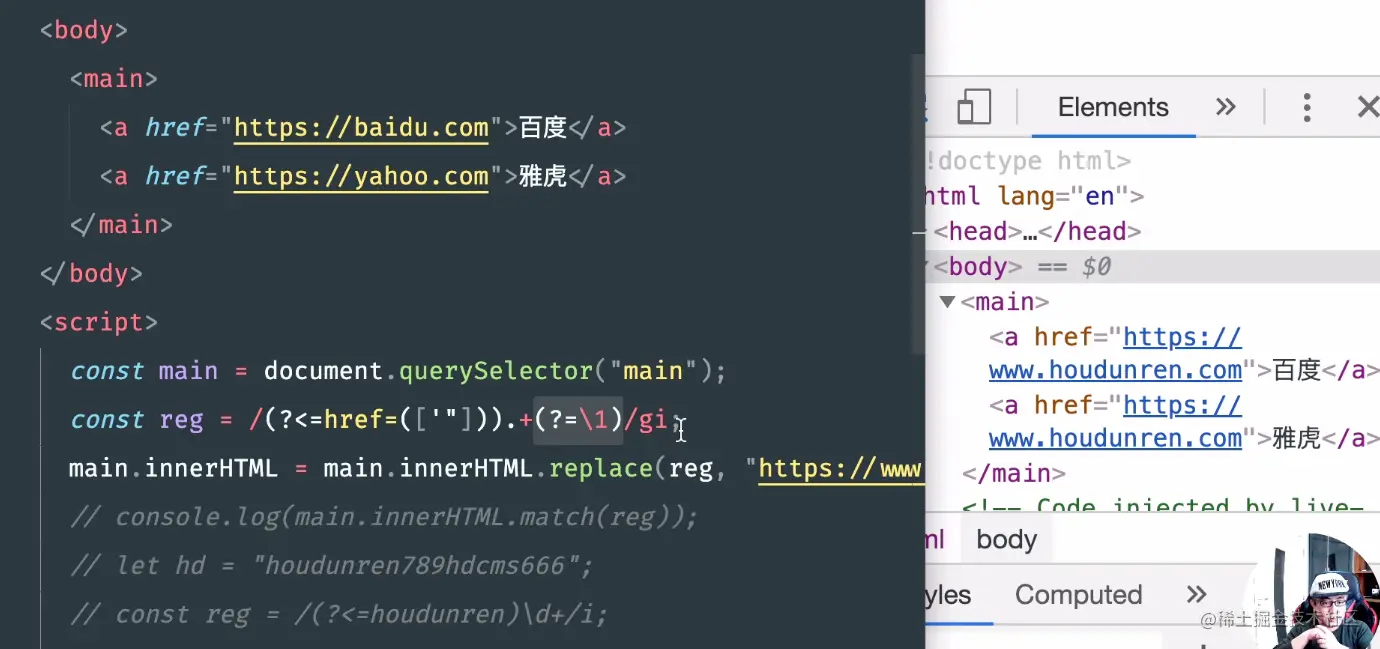Click the closing main tag in editor
Viewport: 1380px width, 649px height.
point(121,225)
